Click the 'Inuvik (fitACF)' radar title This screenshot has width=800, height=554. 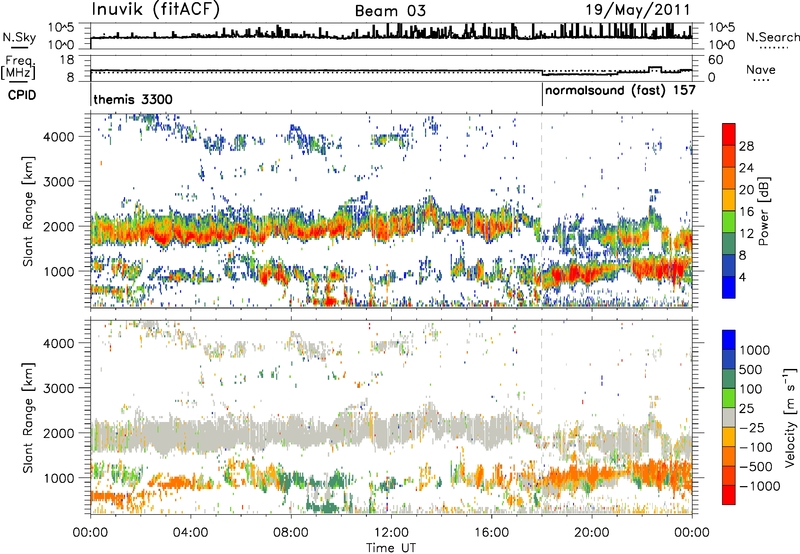(156, 10)
